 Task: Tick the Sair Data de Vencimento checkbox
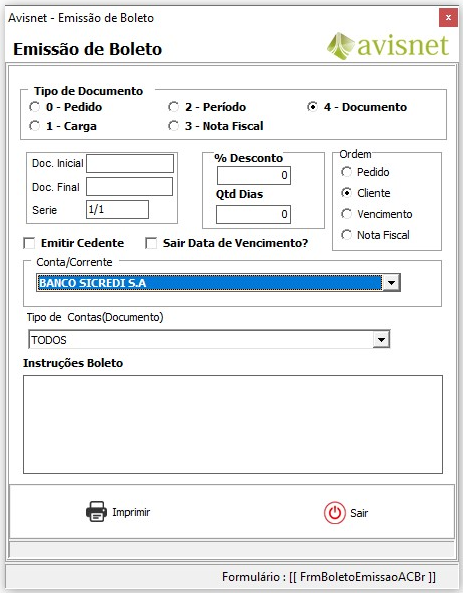[151, 243]
